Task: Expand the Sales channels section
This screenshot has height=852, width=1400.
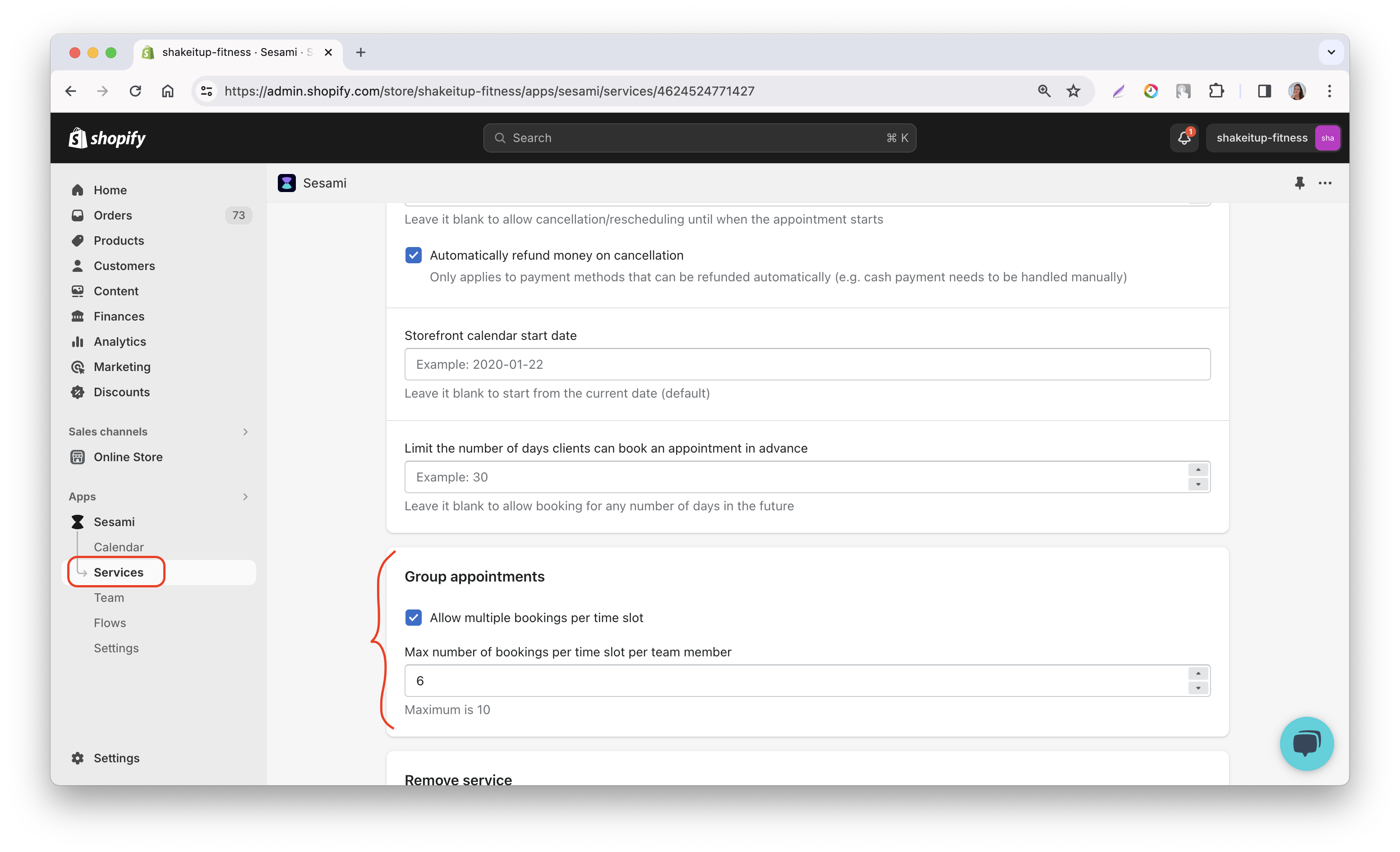Action: (x=245, y=432)
